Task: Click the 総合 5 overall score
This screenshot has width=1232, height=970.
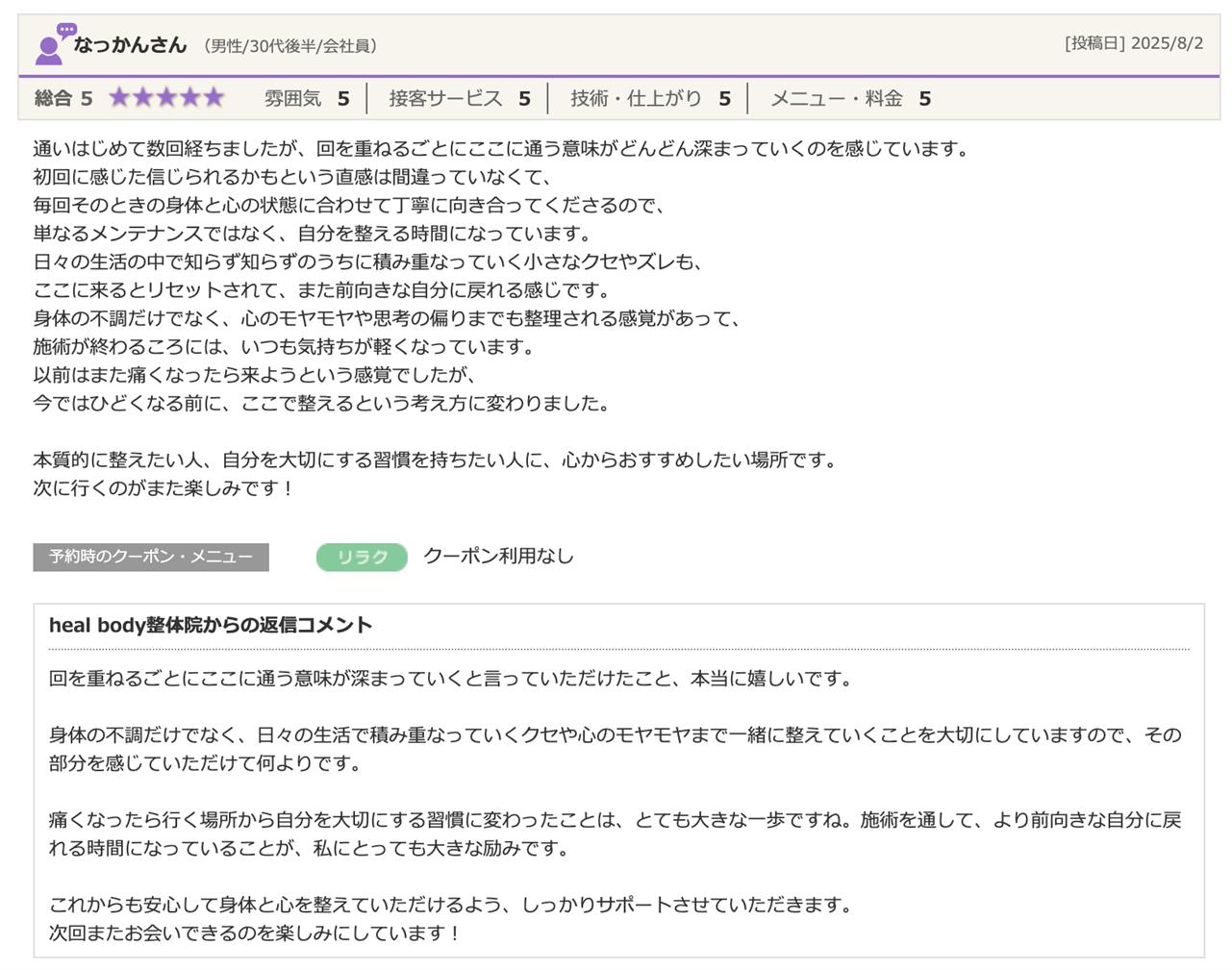Action: (x=63, y=98)
